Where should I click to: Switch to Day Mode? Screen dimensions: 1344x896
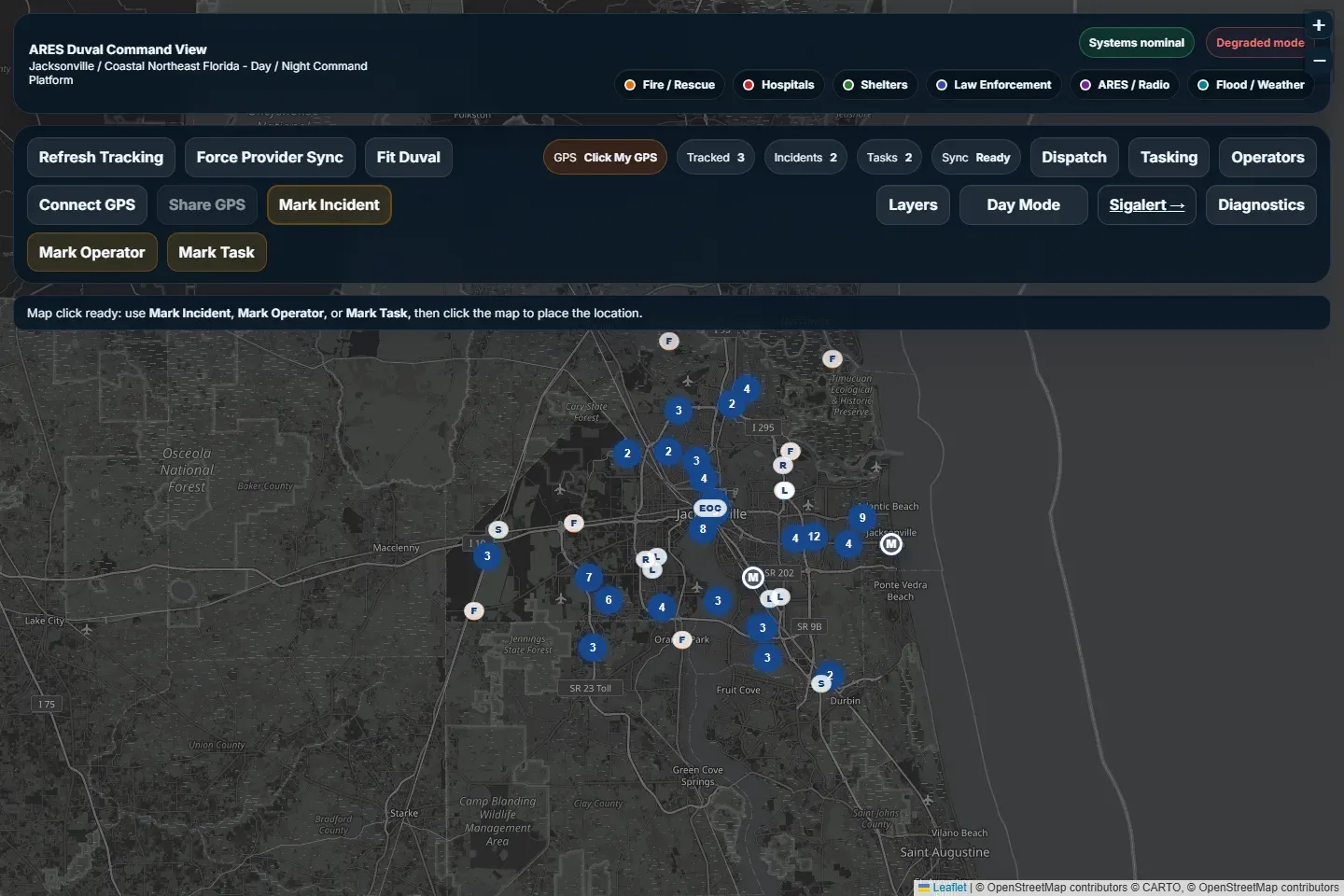click(1024, 205)
